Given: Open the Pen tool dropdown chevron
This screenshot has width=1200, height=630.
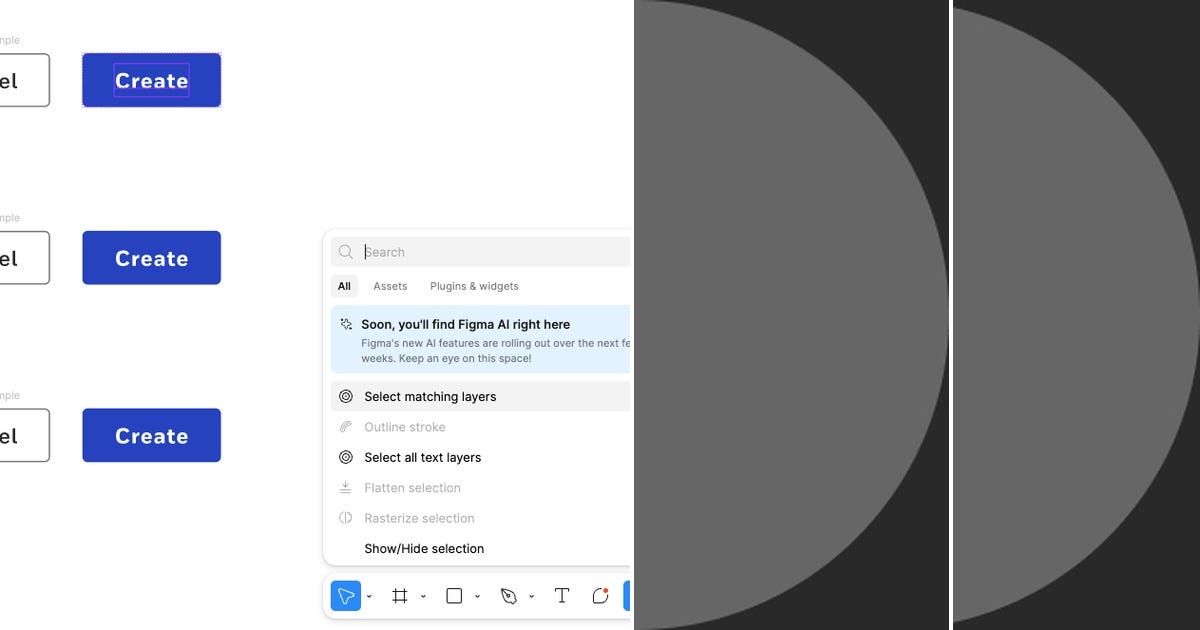Looking at the screenshot, I should pyautogui.click(x=531, y=595).
